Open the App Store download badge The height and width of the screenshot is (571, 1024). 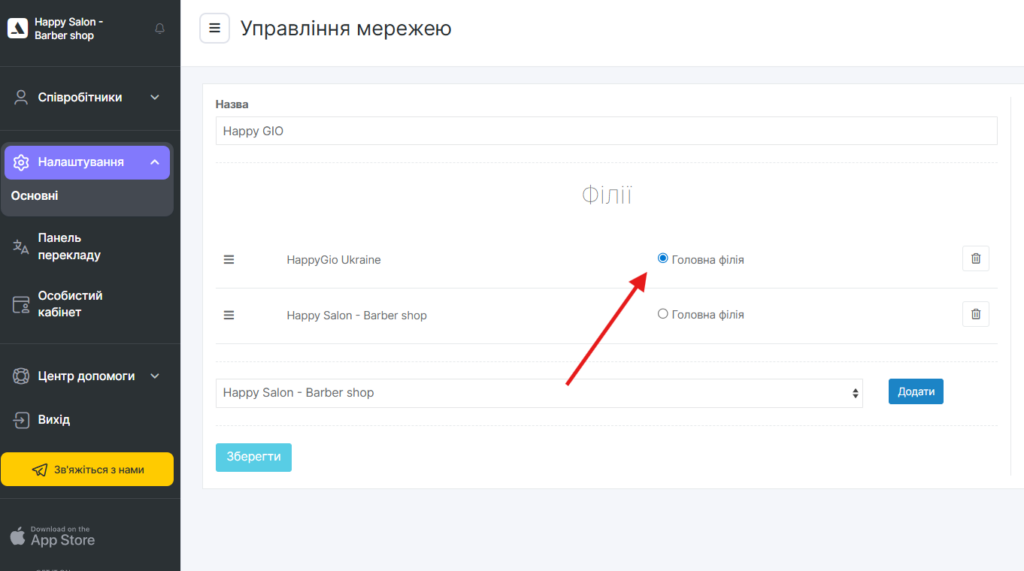(x=53, y=537)
